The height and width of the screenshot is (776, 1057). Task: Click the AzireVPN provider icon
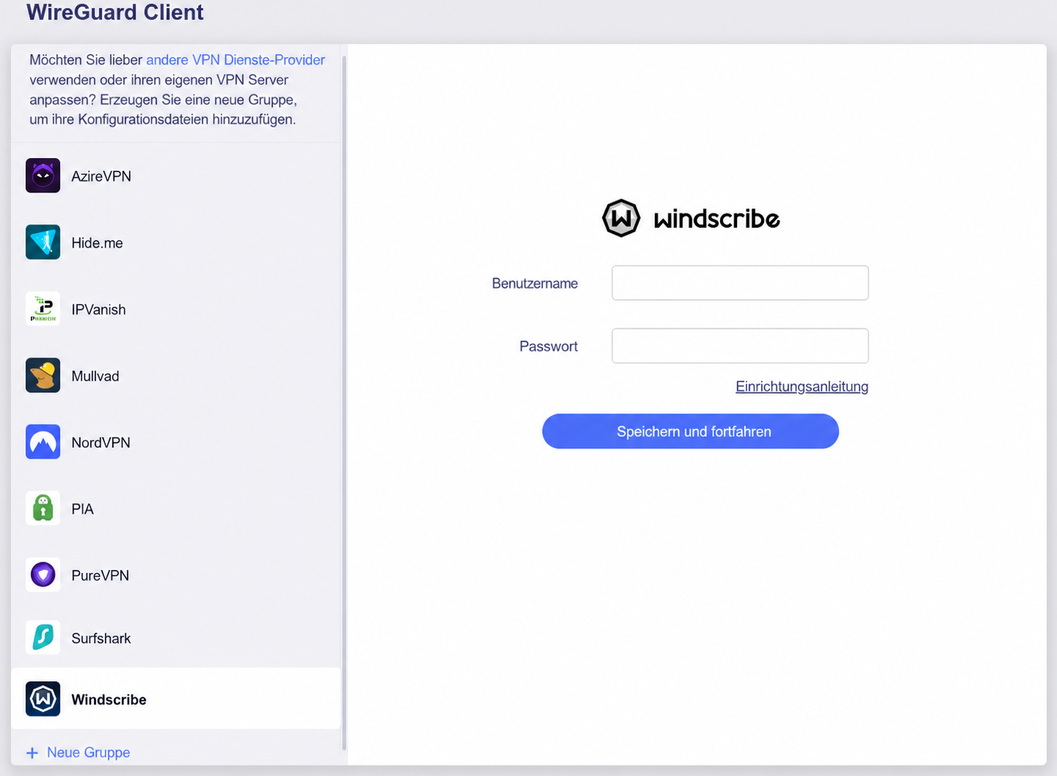(x=42, y=175)
